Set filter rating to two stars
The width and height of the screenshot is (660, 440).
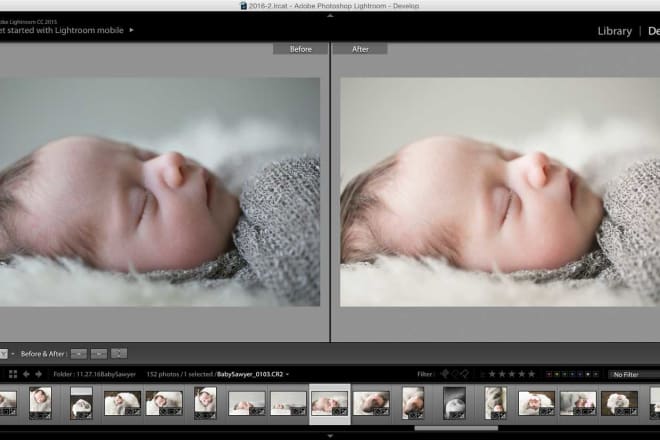pyautogui.click(x=502, y=373)
